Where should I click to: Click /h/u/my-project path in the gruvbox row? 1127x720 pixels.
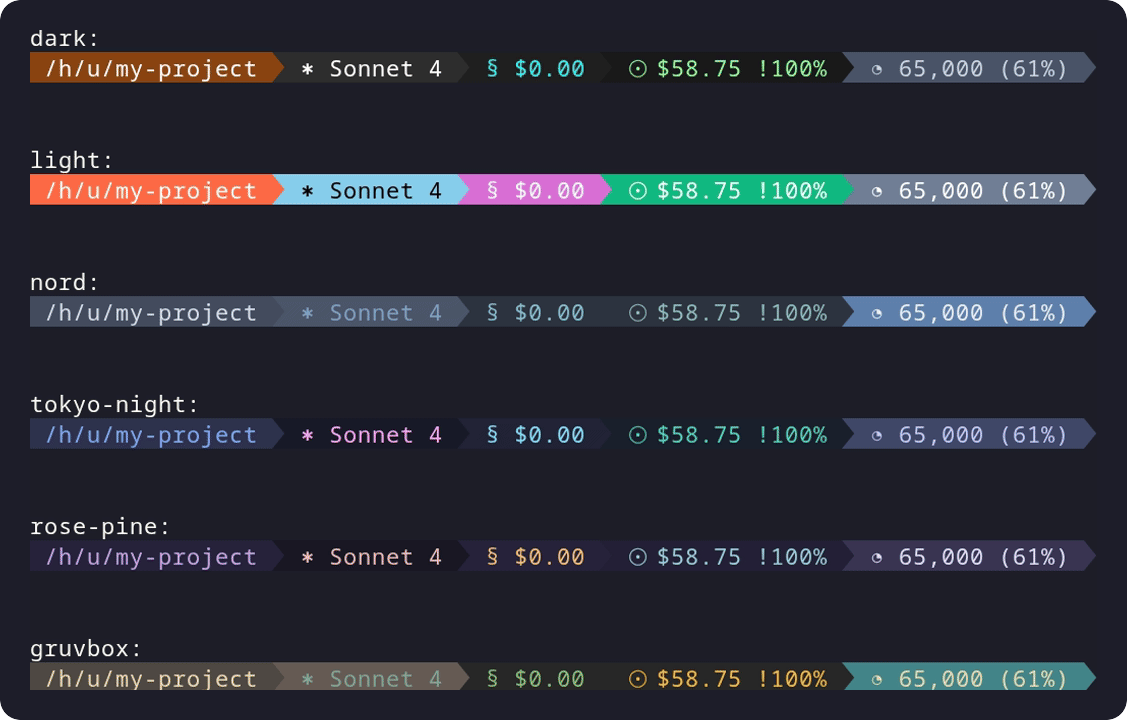click(x=151, y=680)
